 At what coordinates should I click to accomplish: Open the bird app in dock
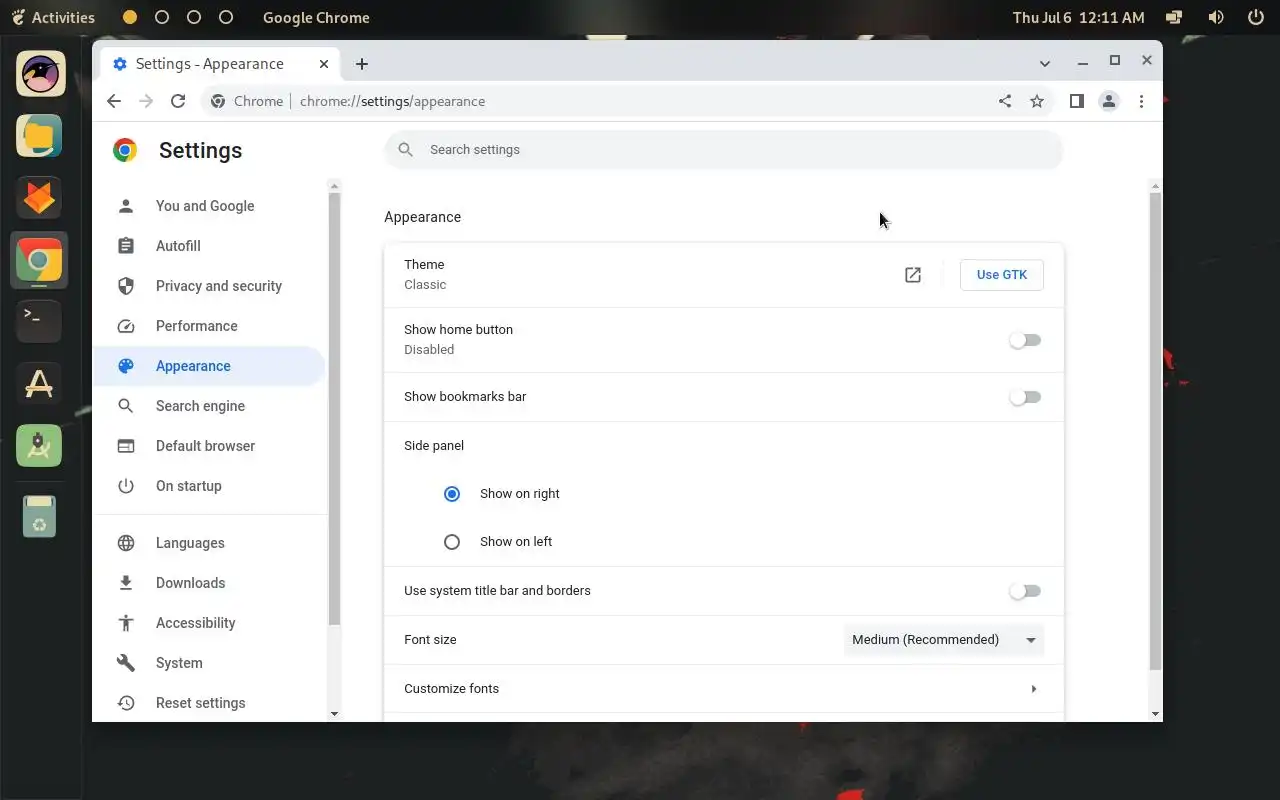[x=40, y=74]
